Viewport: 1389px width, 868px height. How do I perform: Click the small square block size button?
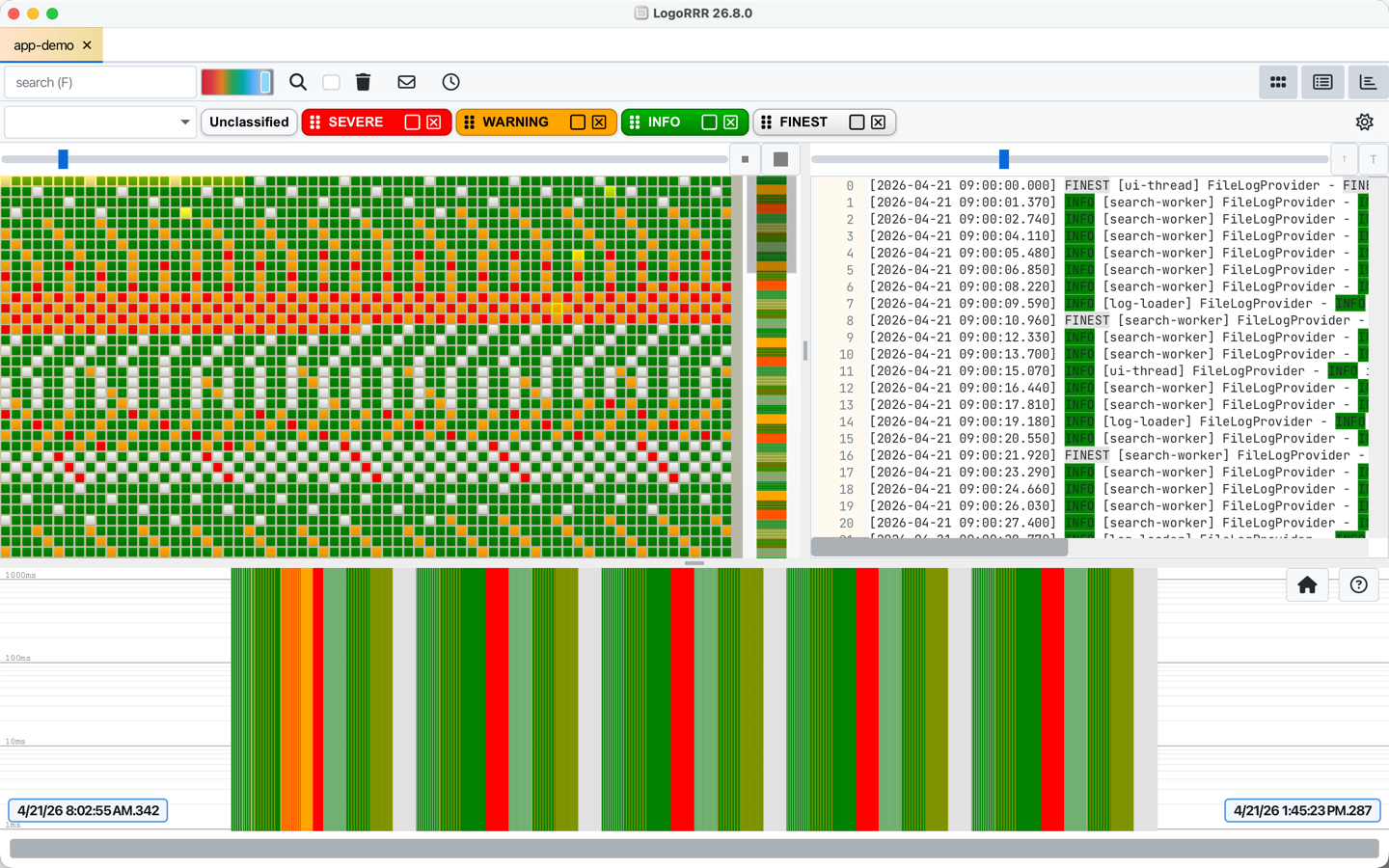(x=745, y=159)
